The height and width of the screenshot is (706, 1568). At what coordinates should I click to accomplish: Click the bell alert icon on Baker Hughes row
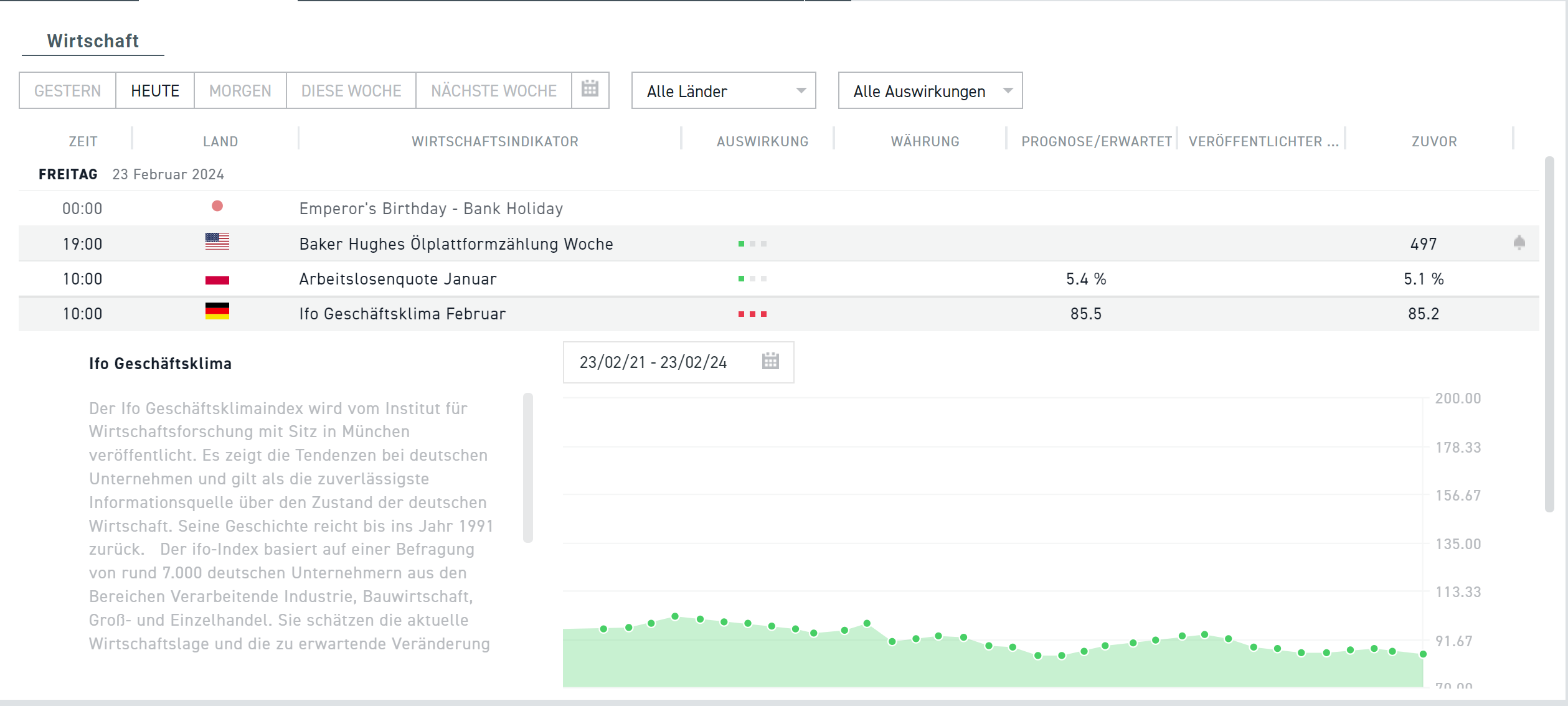1519,243
